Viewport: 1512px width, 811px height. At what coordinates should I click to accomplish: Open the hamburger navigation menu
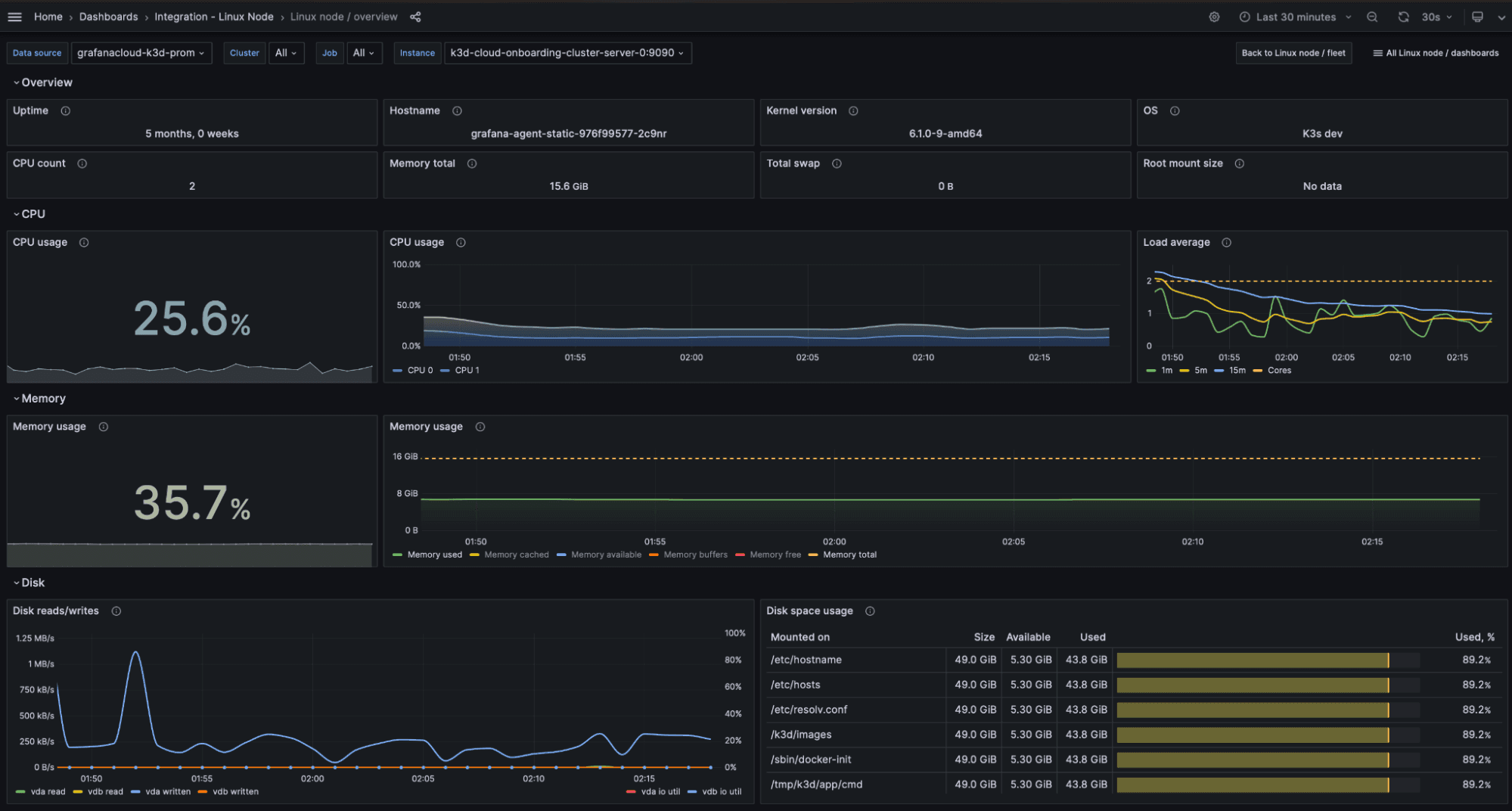[x=14, y=16]
